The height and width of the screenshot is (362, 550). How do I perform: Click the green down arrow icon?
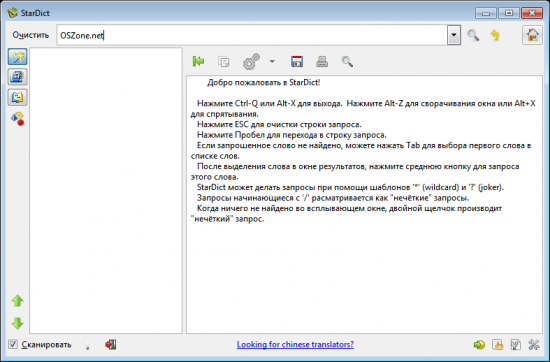point(18,323)
